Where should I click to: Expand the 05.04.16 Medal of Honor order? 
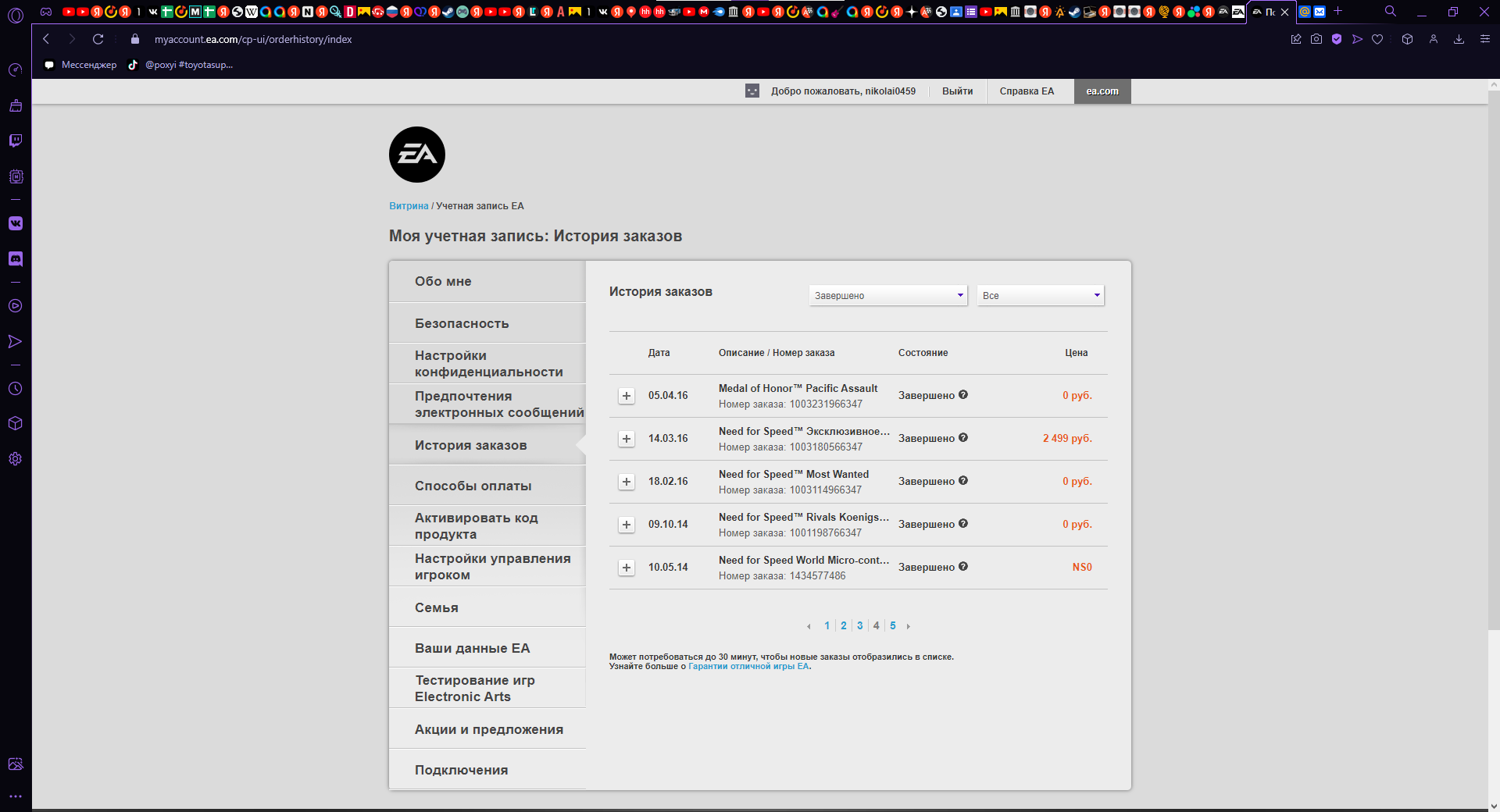[x=627, y=396]
